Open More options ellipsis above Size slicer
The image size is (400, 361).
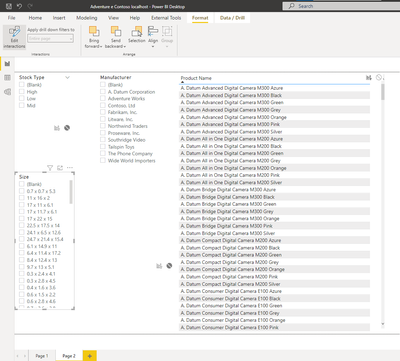[x=70, y=168]
